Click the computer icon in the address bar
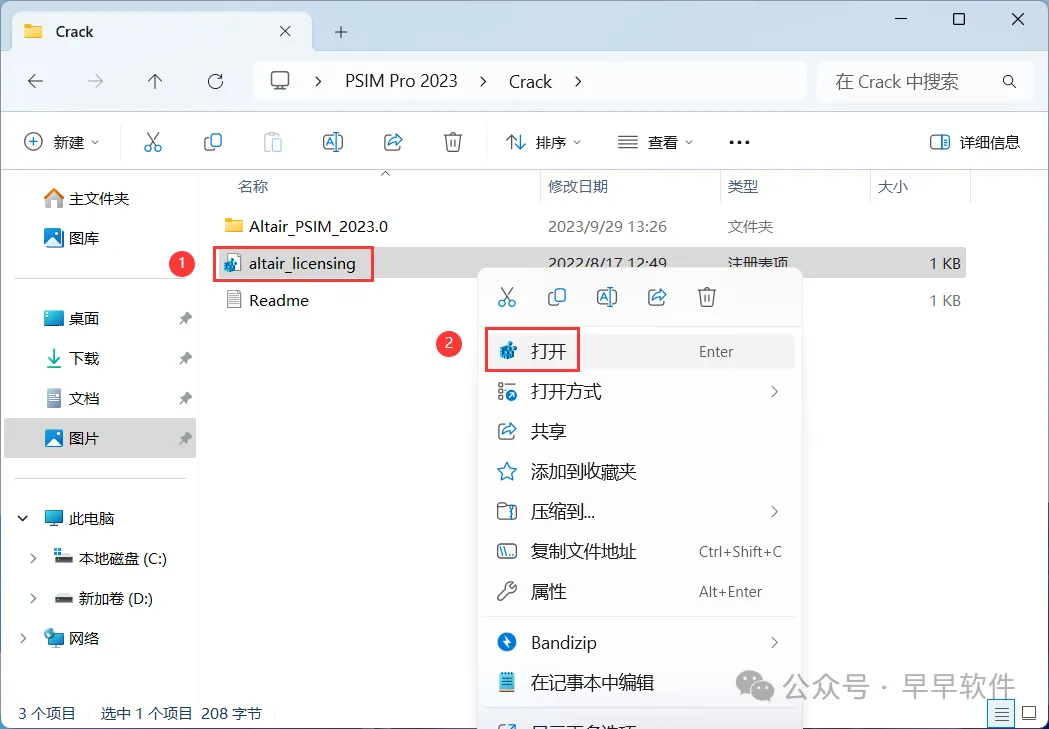 coord(280,82)
